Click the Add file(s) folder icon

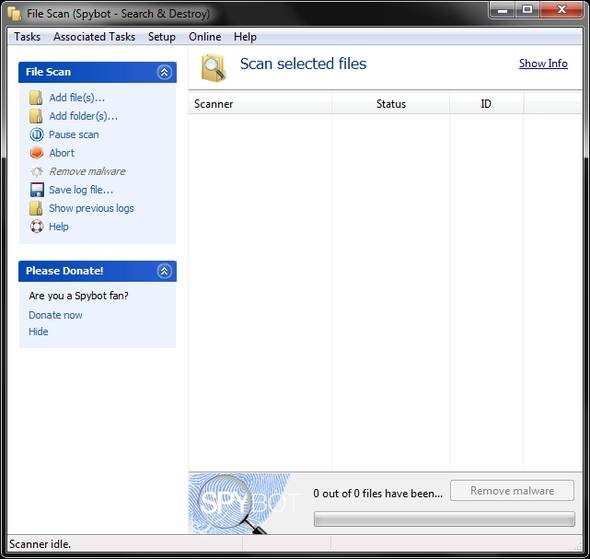point(36,98)
